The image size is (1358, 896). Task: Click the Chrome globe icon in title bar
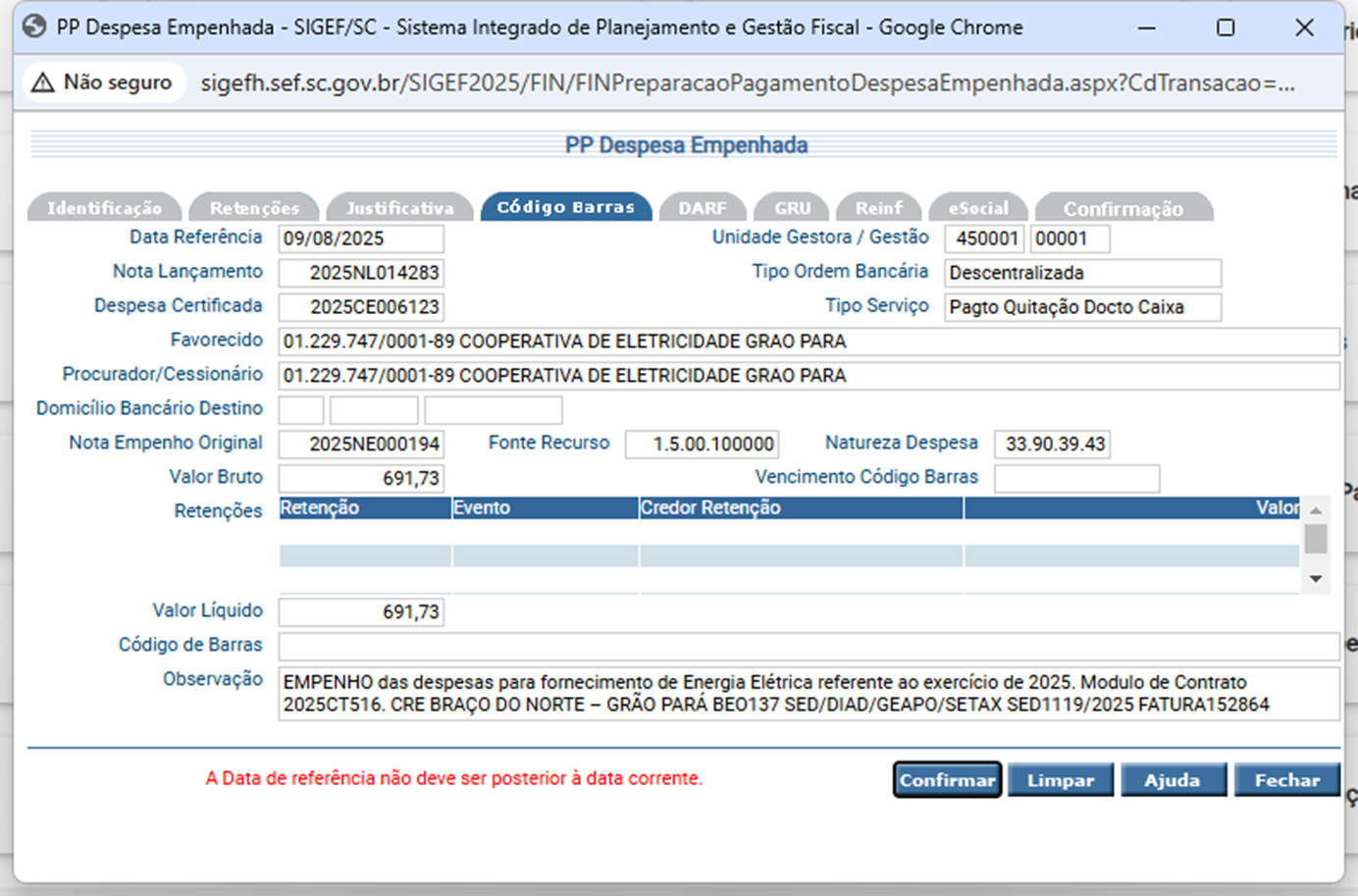pyautogui.click(x=34, y=26)
